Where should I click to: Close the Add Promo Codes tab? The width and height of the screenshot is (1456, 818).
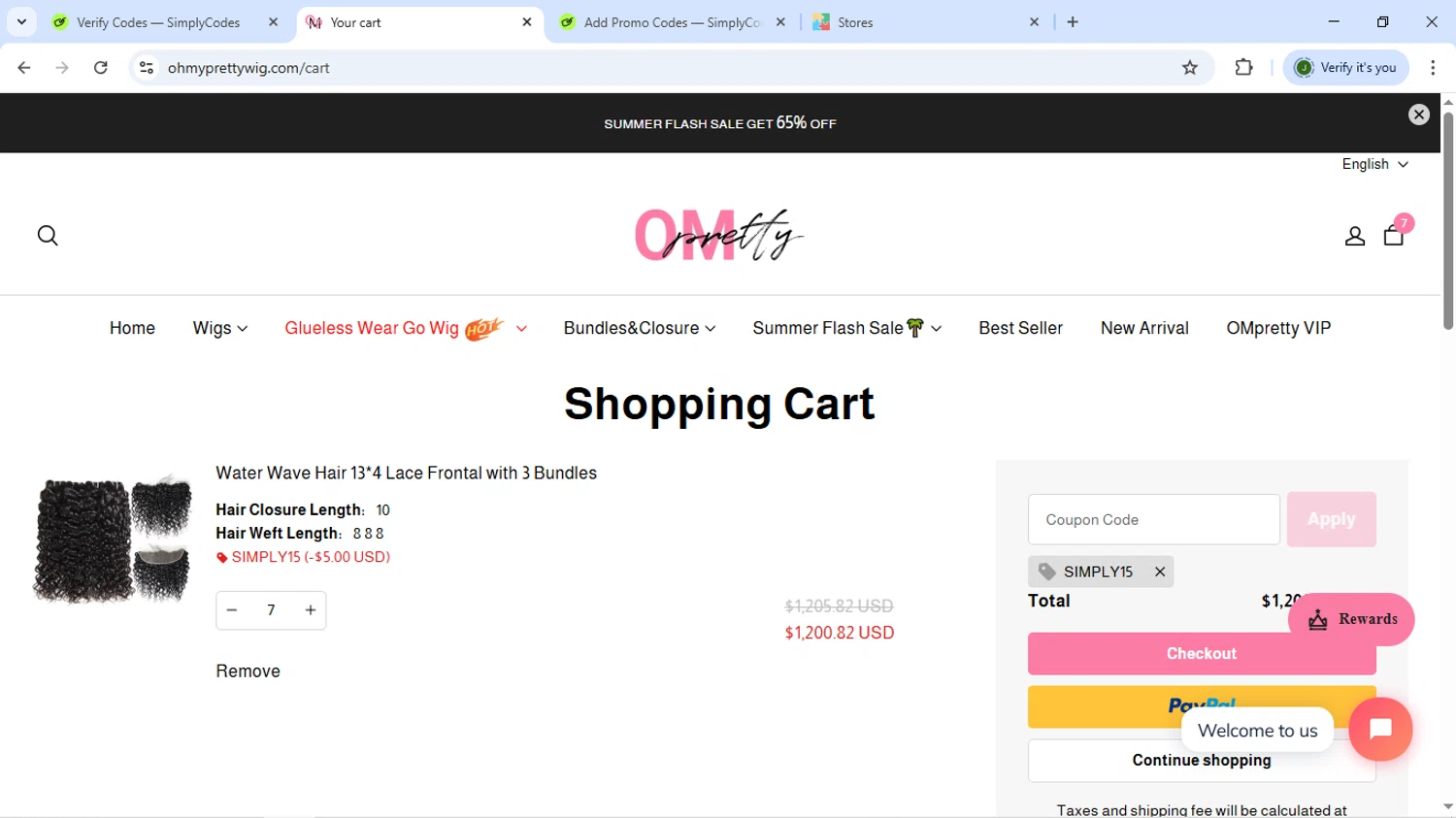[x=780, y=22]
